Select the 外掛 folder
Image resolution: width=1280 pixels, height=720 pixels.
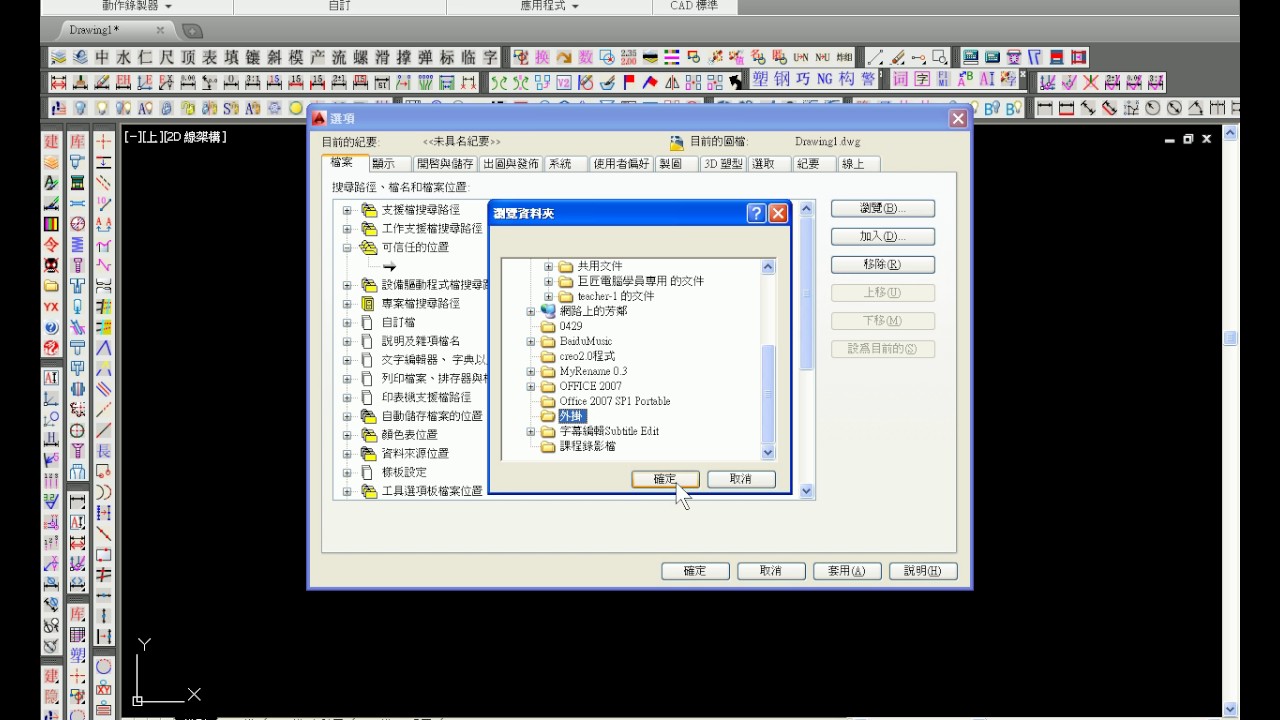point(573,416)
